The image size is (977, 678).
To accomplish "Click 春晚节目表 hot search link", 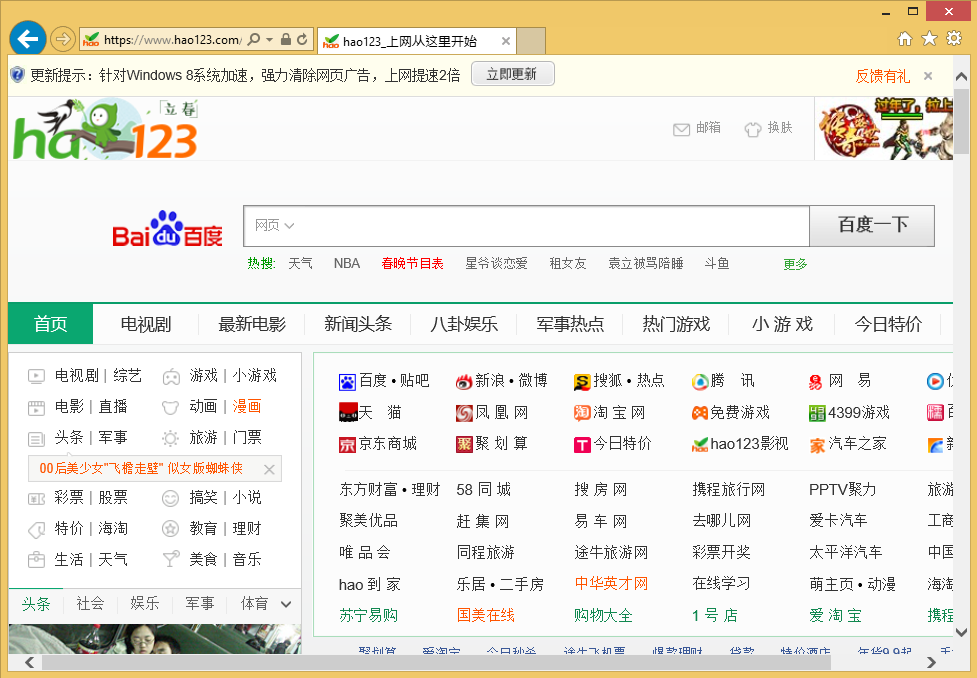I will pyautogui.click(x=412, y=264).
